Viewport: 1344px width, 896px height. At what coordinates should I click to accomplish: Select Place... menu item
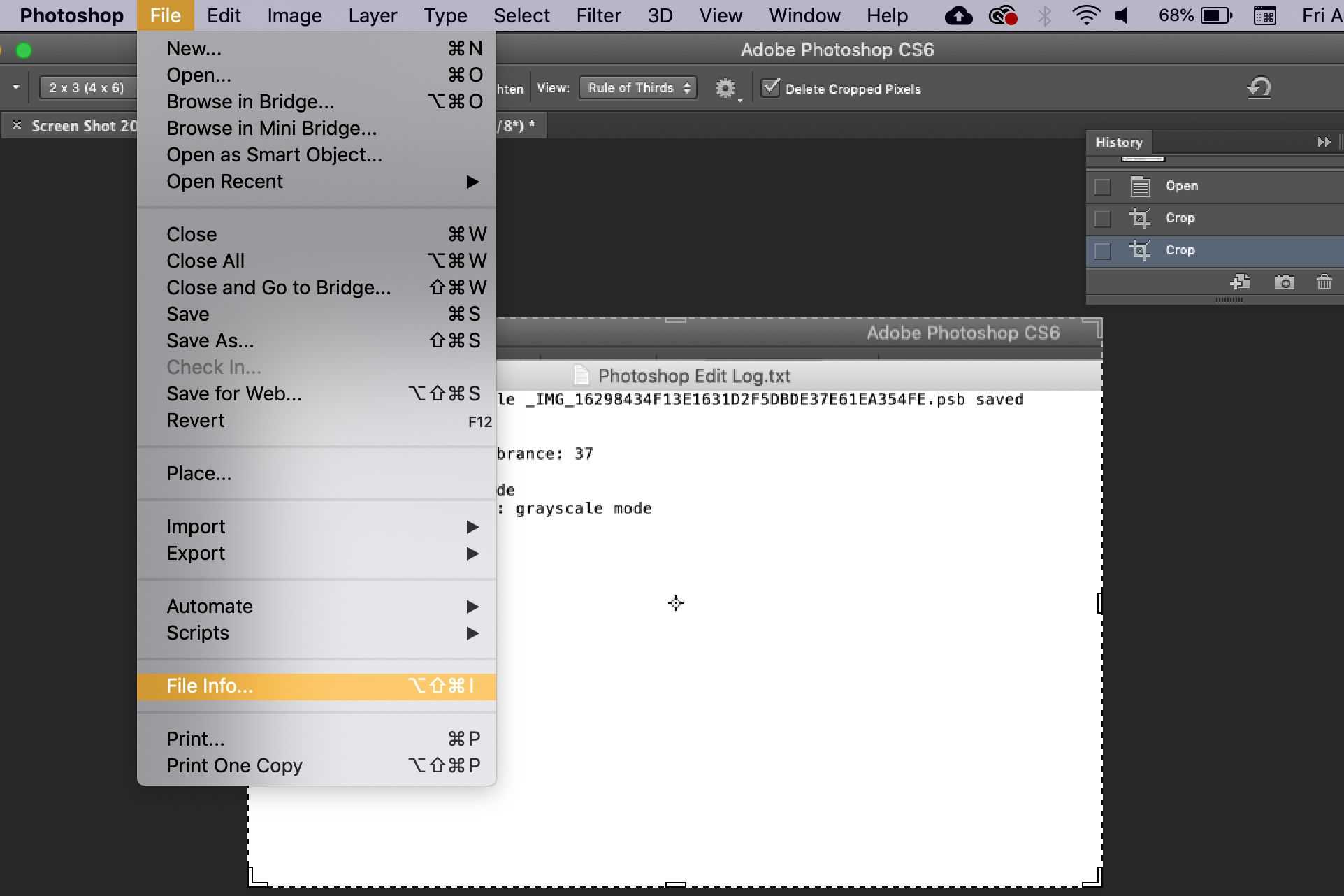tap(317, 473)
